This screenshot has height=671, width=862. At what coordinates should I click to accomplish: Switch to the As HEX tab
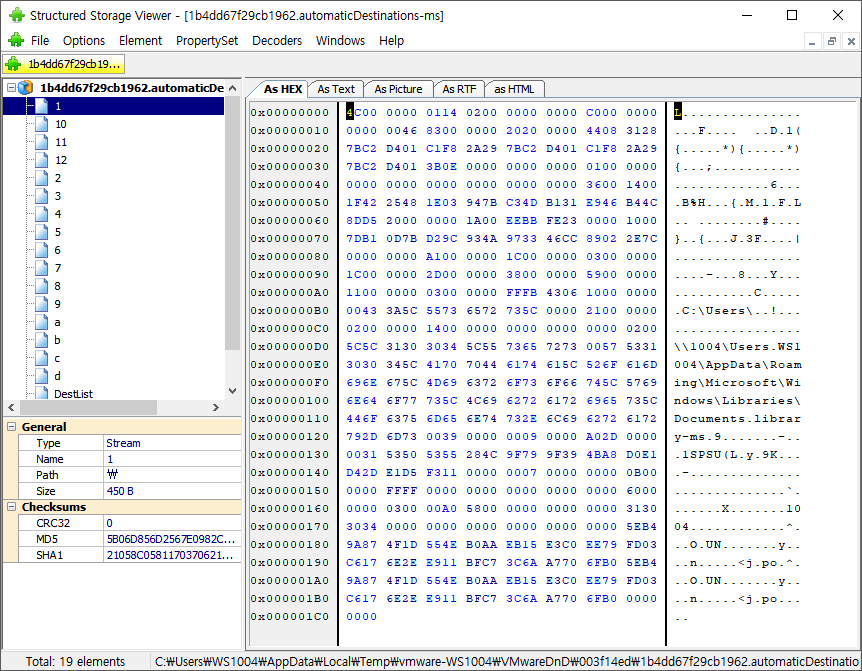click(x=282, y=89)
